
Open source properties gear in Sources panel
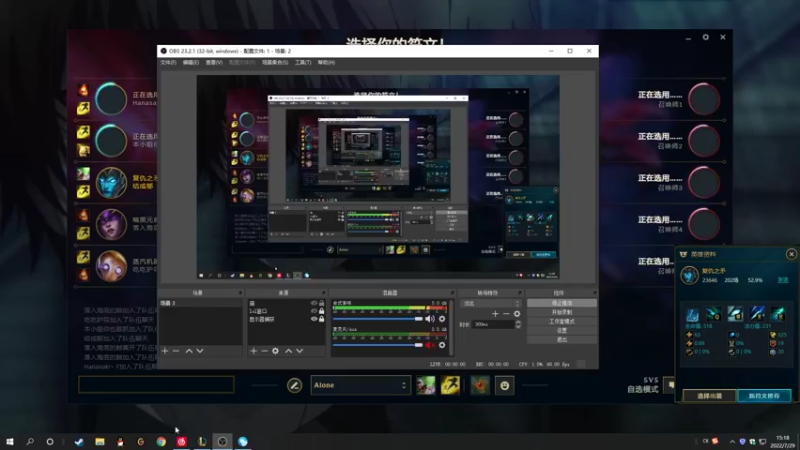[x=276, y=351]
